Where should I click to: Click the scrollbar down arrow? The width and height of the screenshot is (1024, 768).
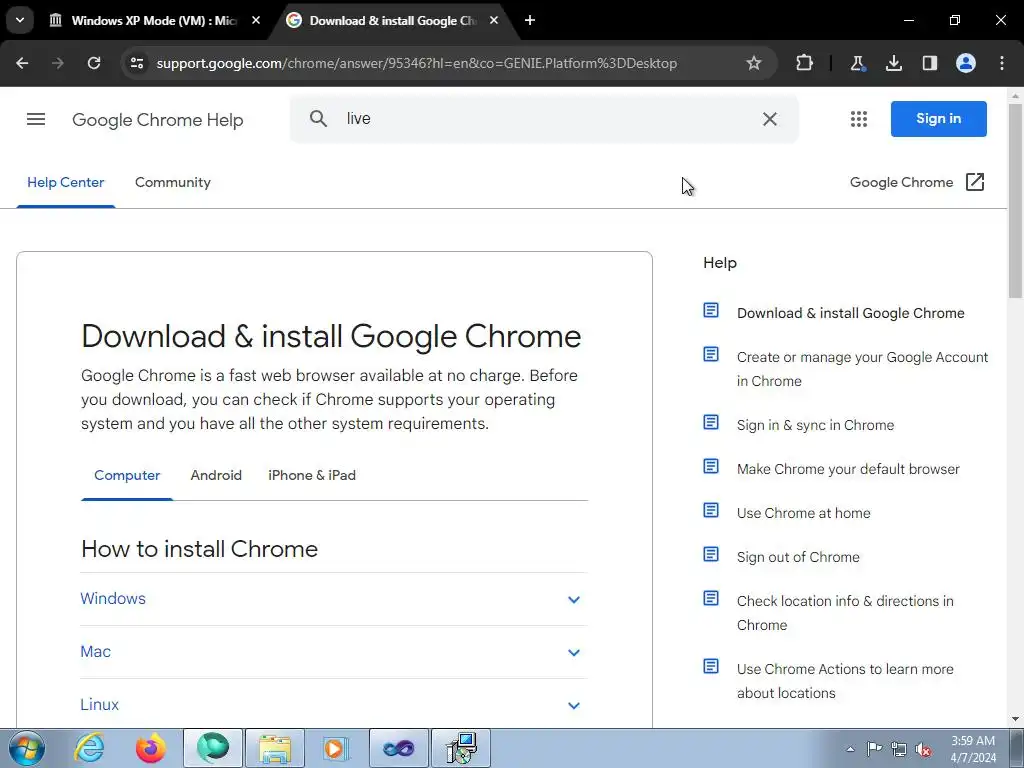click(x=1016, y=719)
